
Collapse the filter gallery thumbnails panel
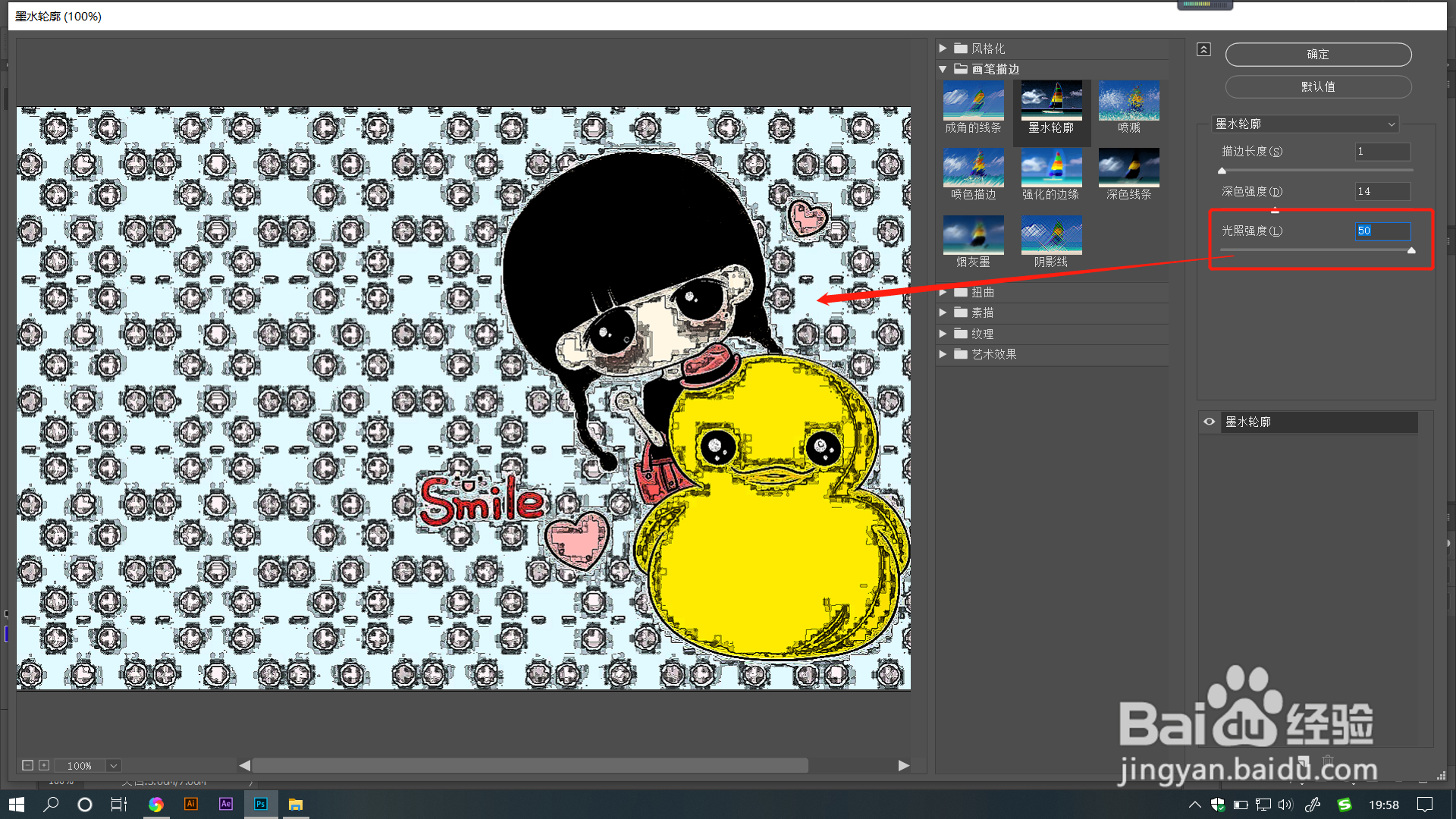1203,50
